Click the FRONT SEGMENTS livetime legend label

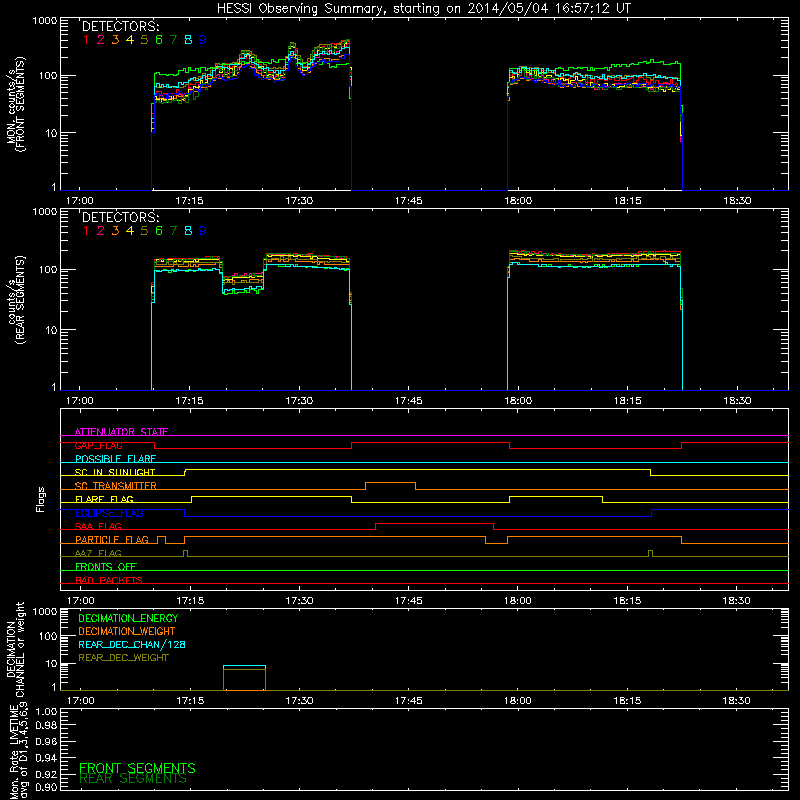[x=137, y=768]
